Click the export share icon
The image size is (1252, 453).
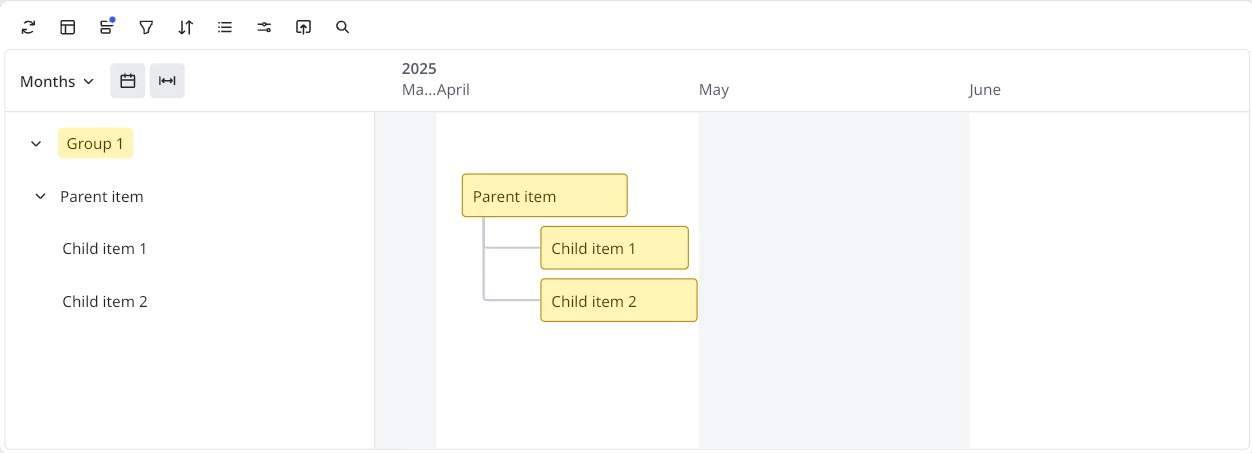pyautogui.click(x=304, y=27)
